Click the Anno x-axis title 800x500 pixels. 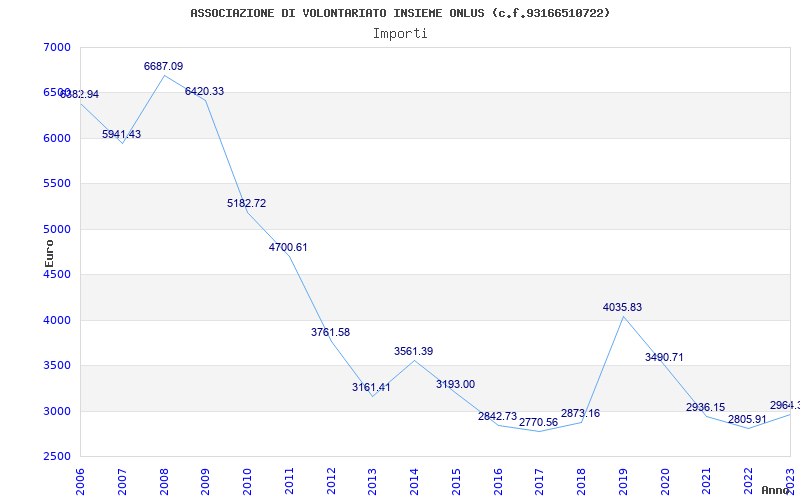776,490
